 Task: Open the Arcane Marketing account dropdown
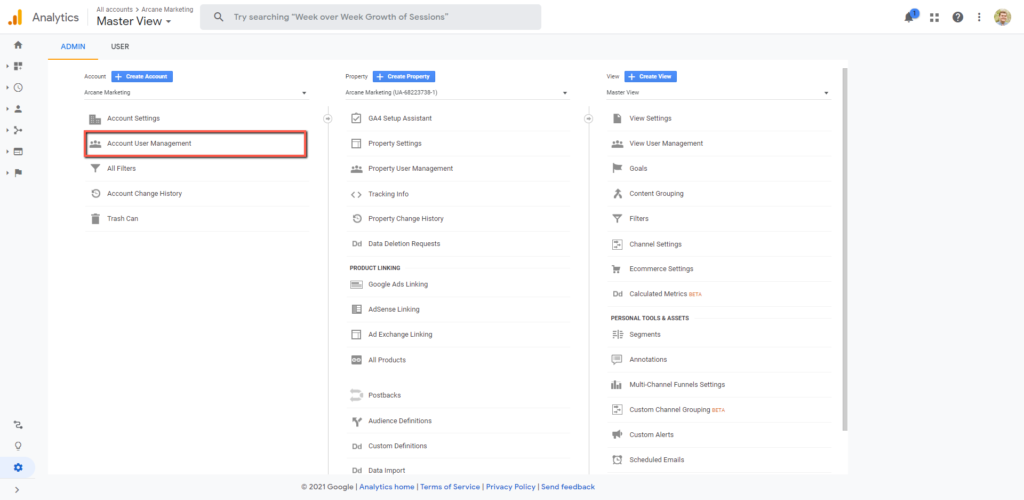tap(196, 93)
